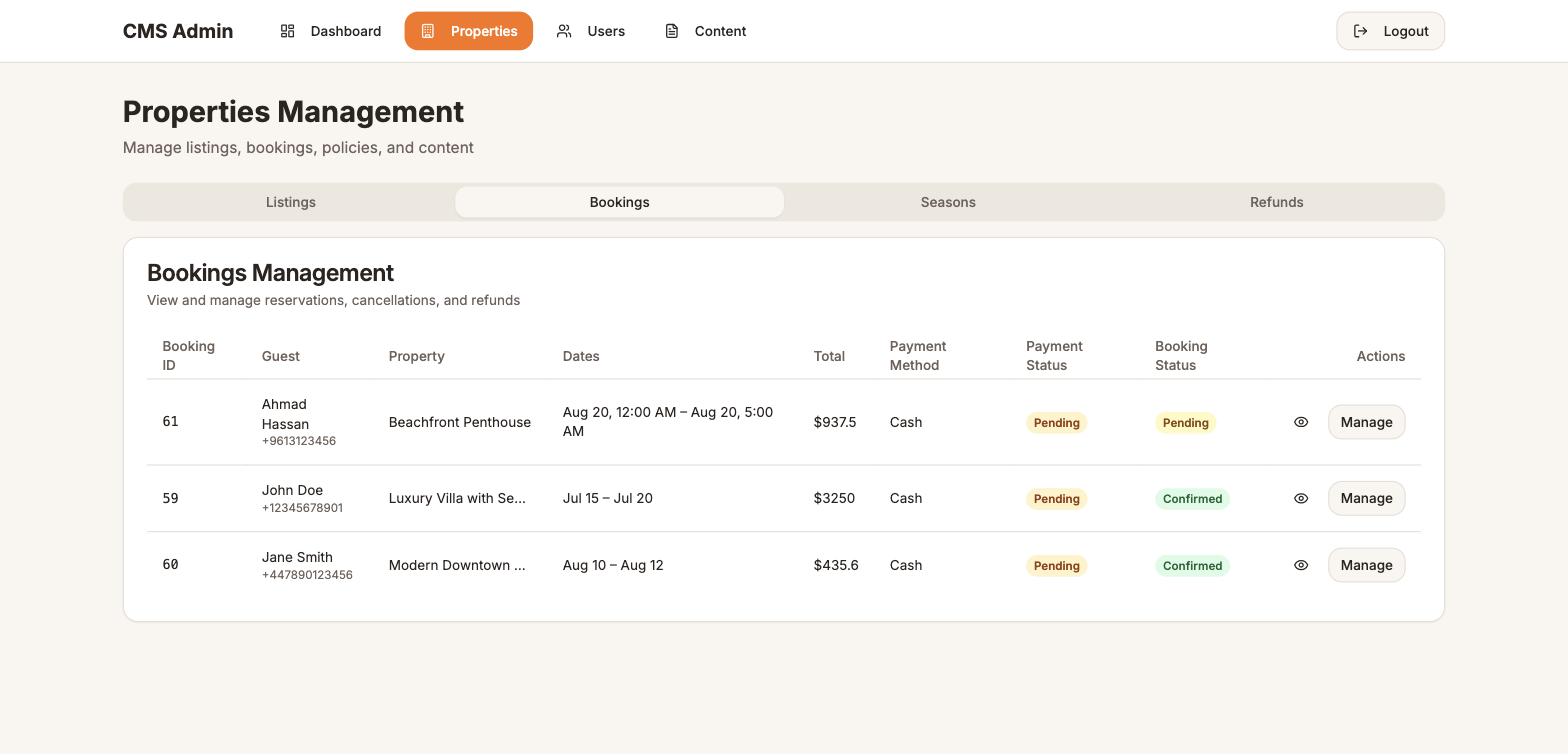Click the Aug 20 dates cell
1568x755 pixels.
tap(668, 422)
